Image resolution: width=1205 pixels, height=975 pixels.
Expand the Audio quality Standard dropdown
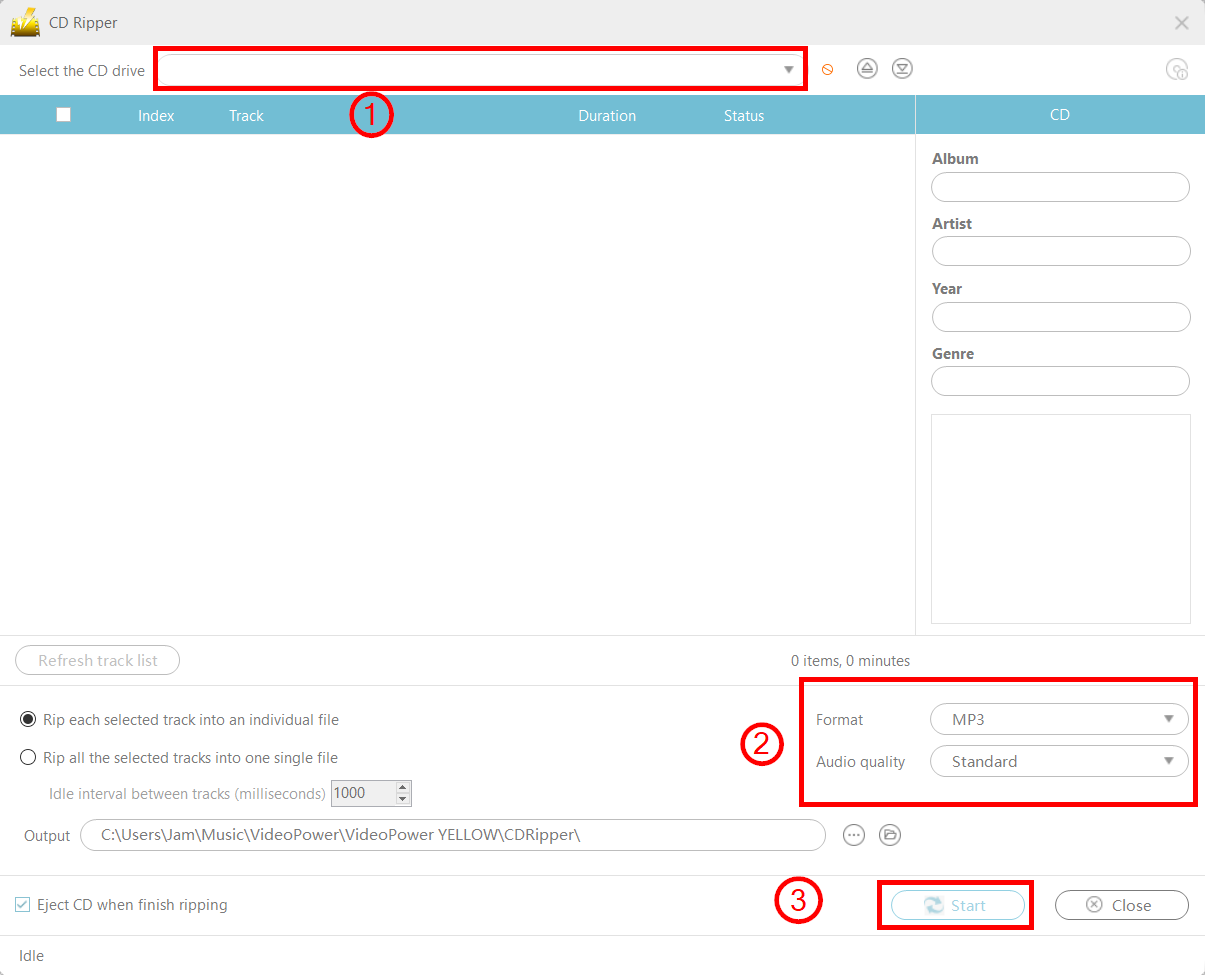click(x=1058, y=762)
